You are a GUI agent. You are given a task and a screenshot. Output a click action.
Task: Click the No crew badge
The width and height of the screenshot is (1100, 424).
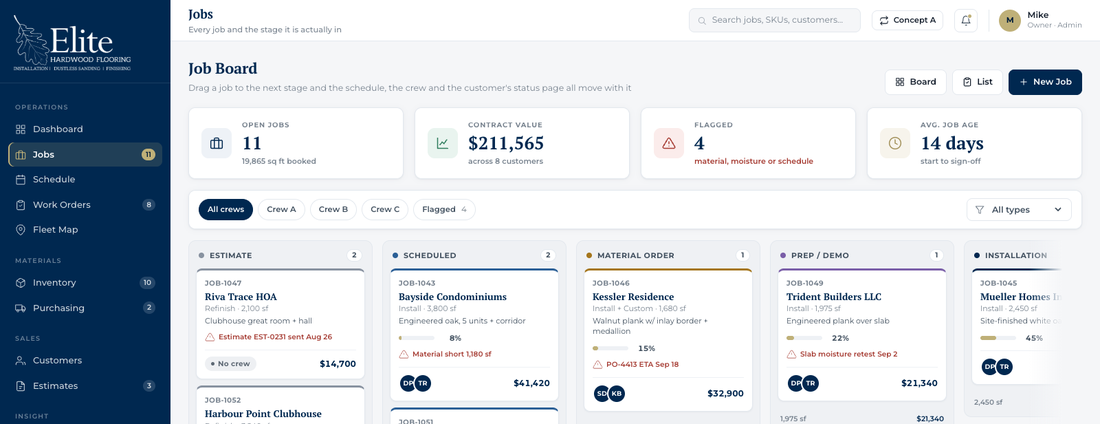(x=231, y=364)
